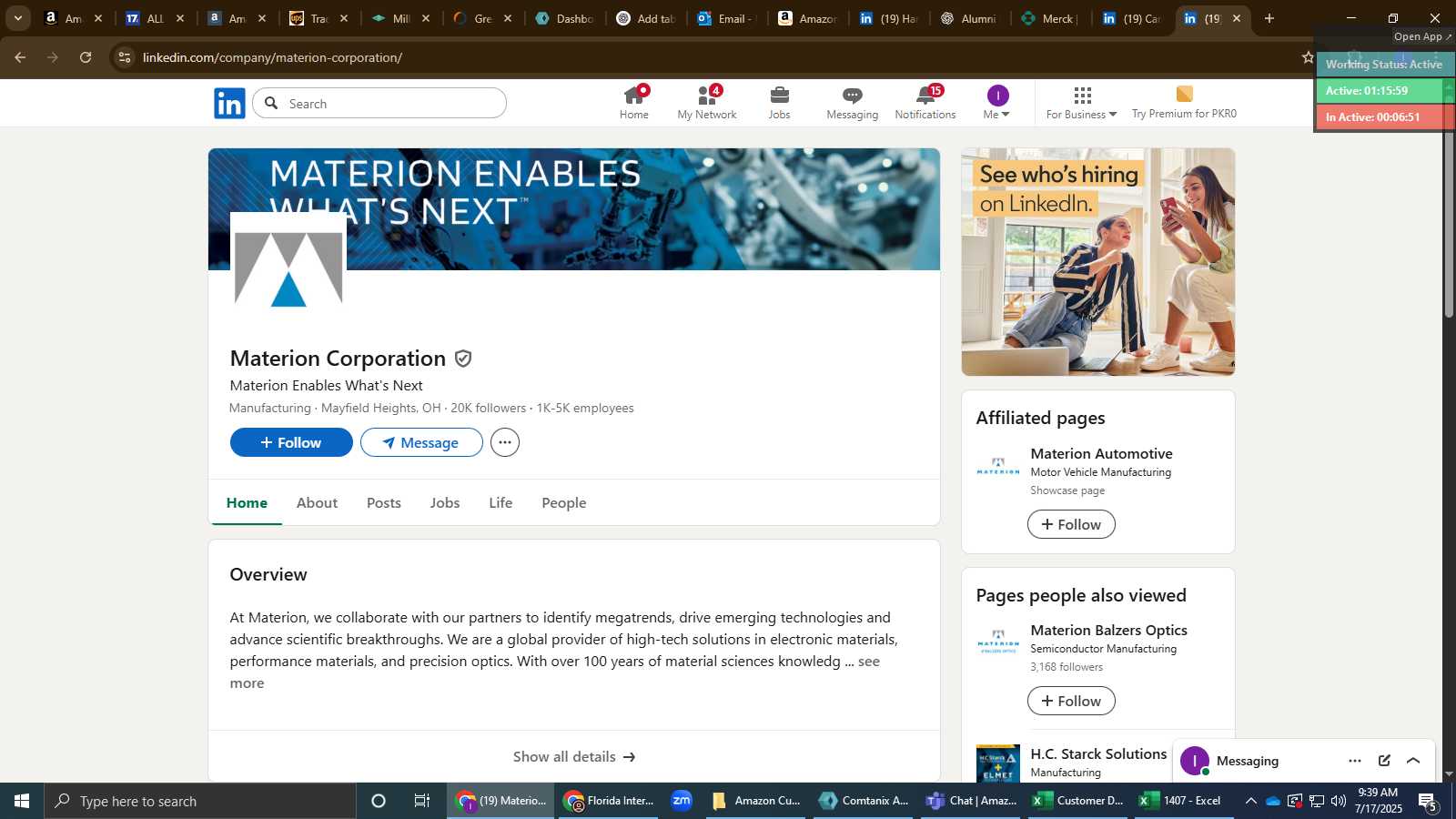Image resolution: width=1456 pixels, height=819 pixels.
Task: Open Windows Start menu
Action: pyautogui.click(x=22, y=801)
